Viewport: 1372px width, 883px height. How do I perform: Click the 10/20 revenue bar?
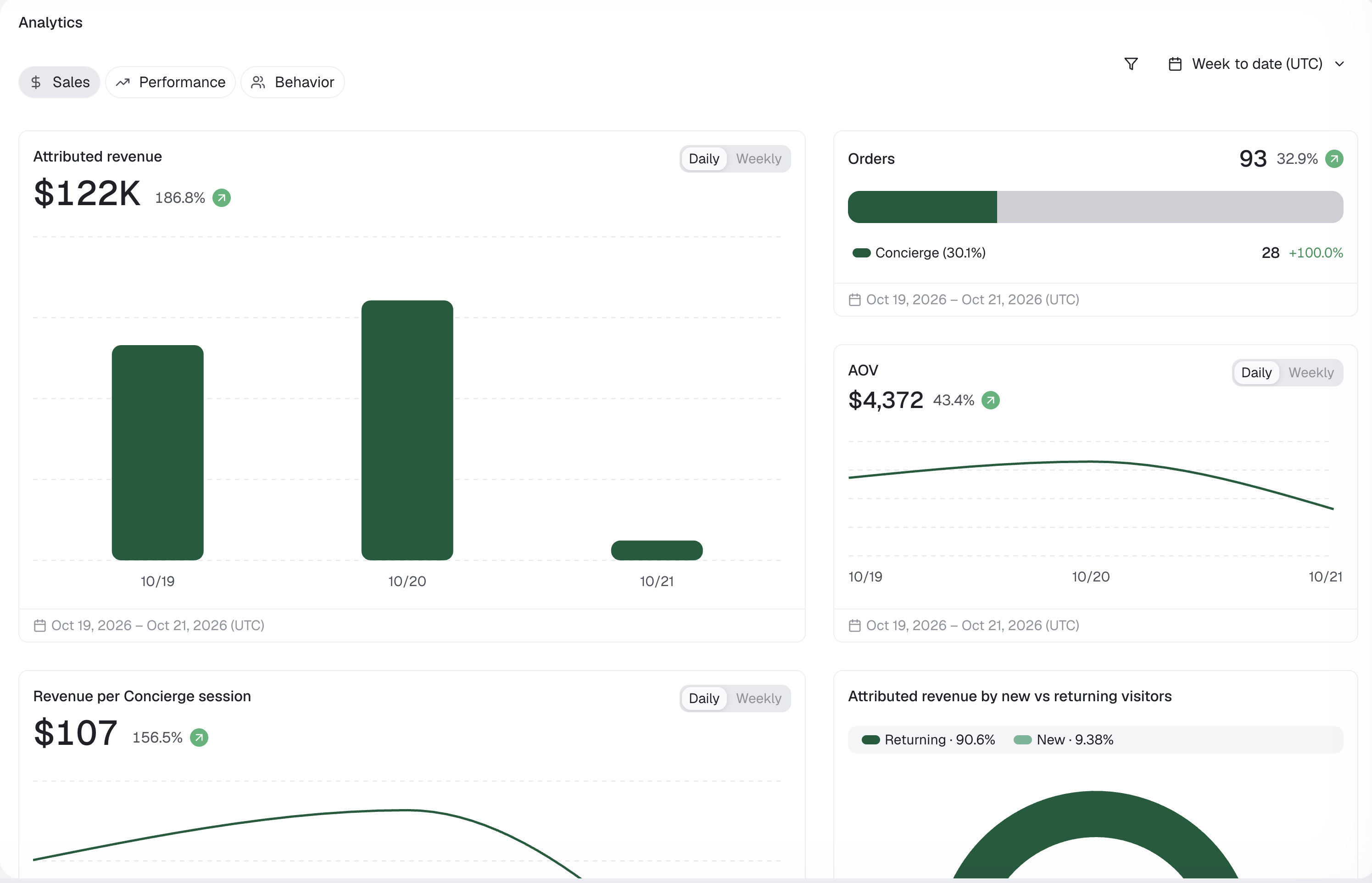pyautogui.click(x=407, y=430)
